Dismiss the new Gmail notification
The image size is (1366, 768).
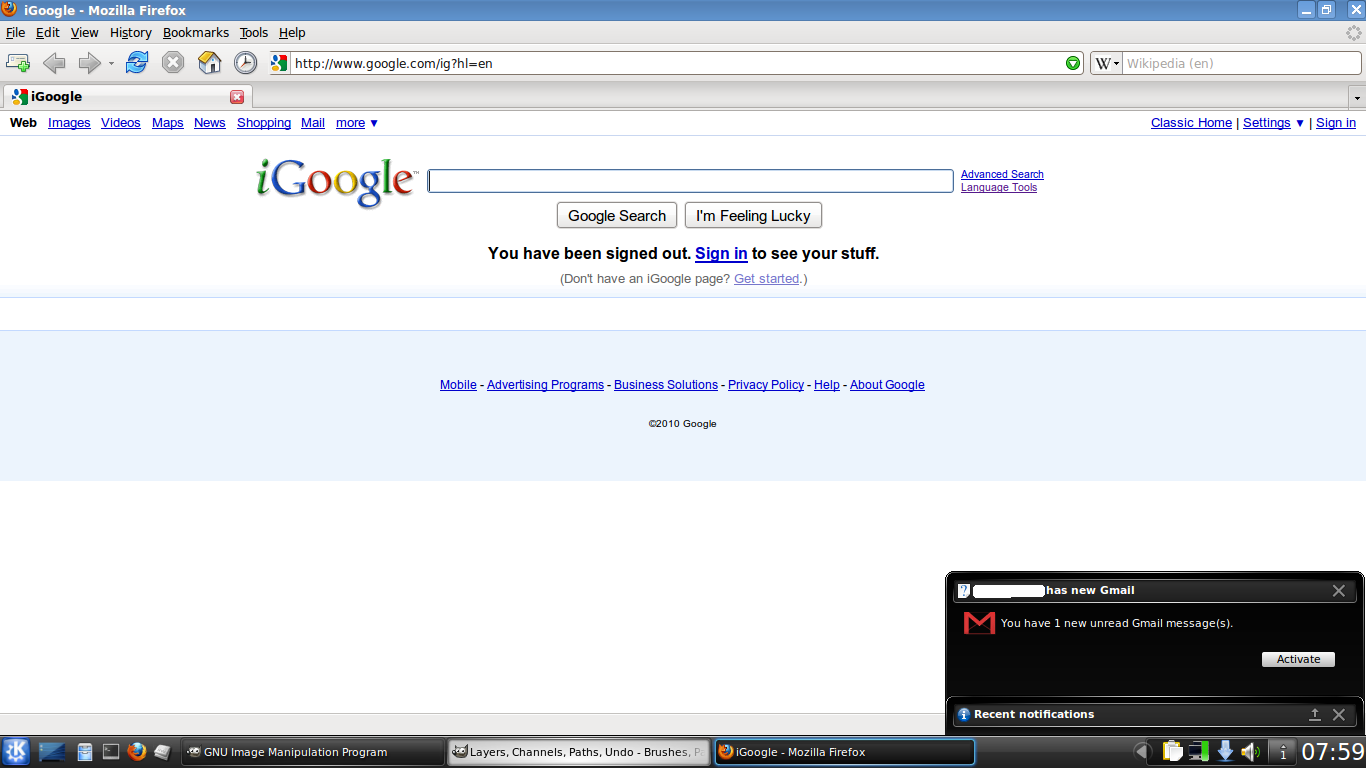coord(1339,591)
